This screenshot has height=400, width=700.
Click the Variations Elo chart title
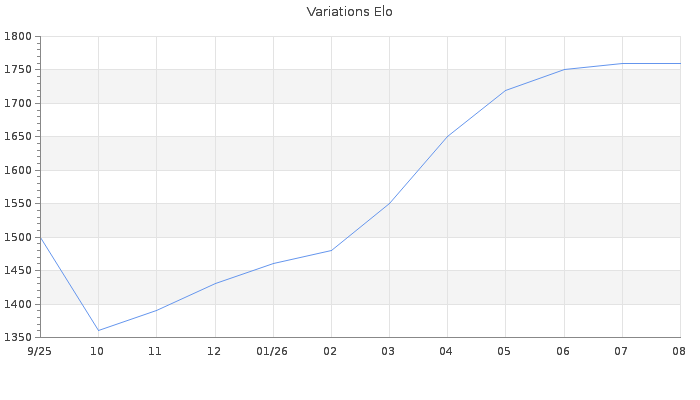350,12
